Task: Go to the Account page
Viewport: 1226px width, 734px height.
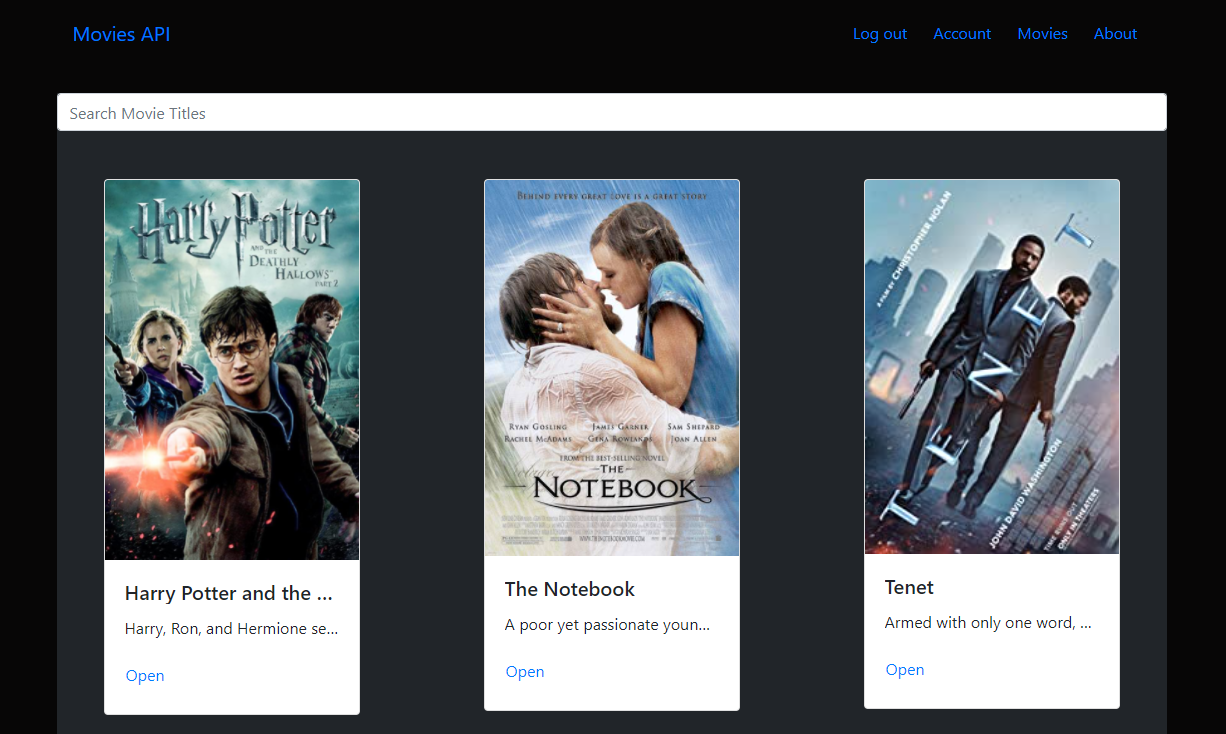Action: point(962,34)
